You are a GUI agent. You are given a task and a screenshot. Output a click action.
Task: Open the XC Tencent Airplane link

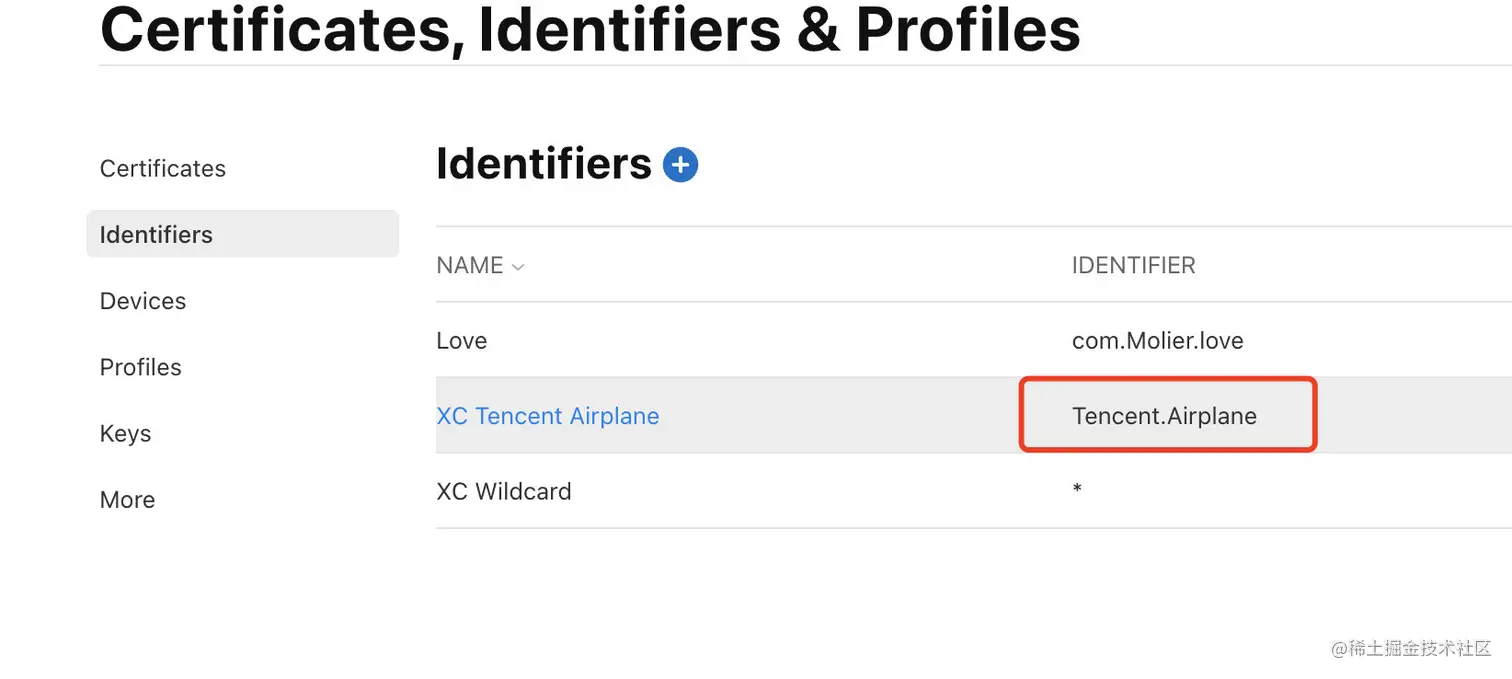[548, 416]
